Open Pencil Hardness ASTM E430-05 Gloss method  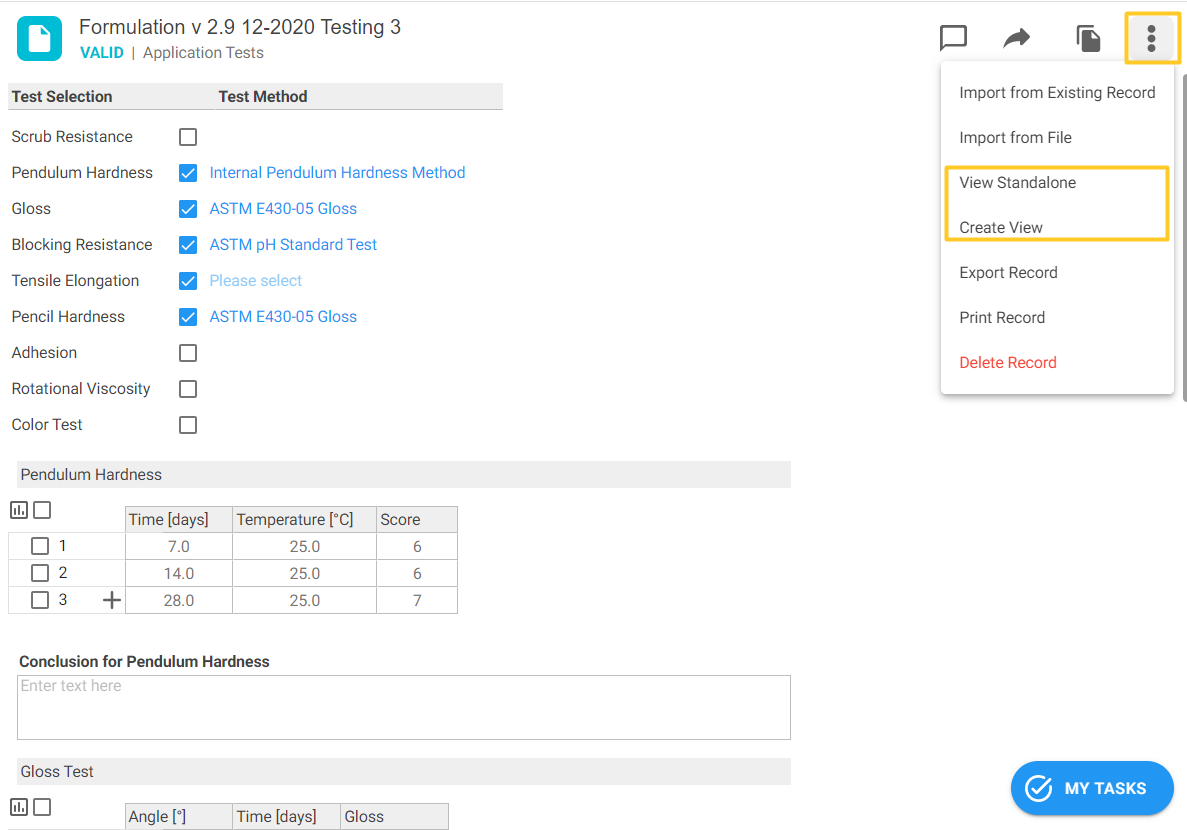click(282, 317)
